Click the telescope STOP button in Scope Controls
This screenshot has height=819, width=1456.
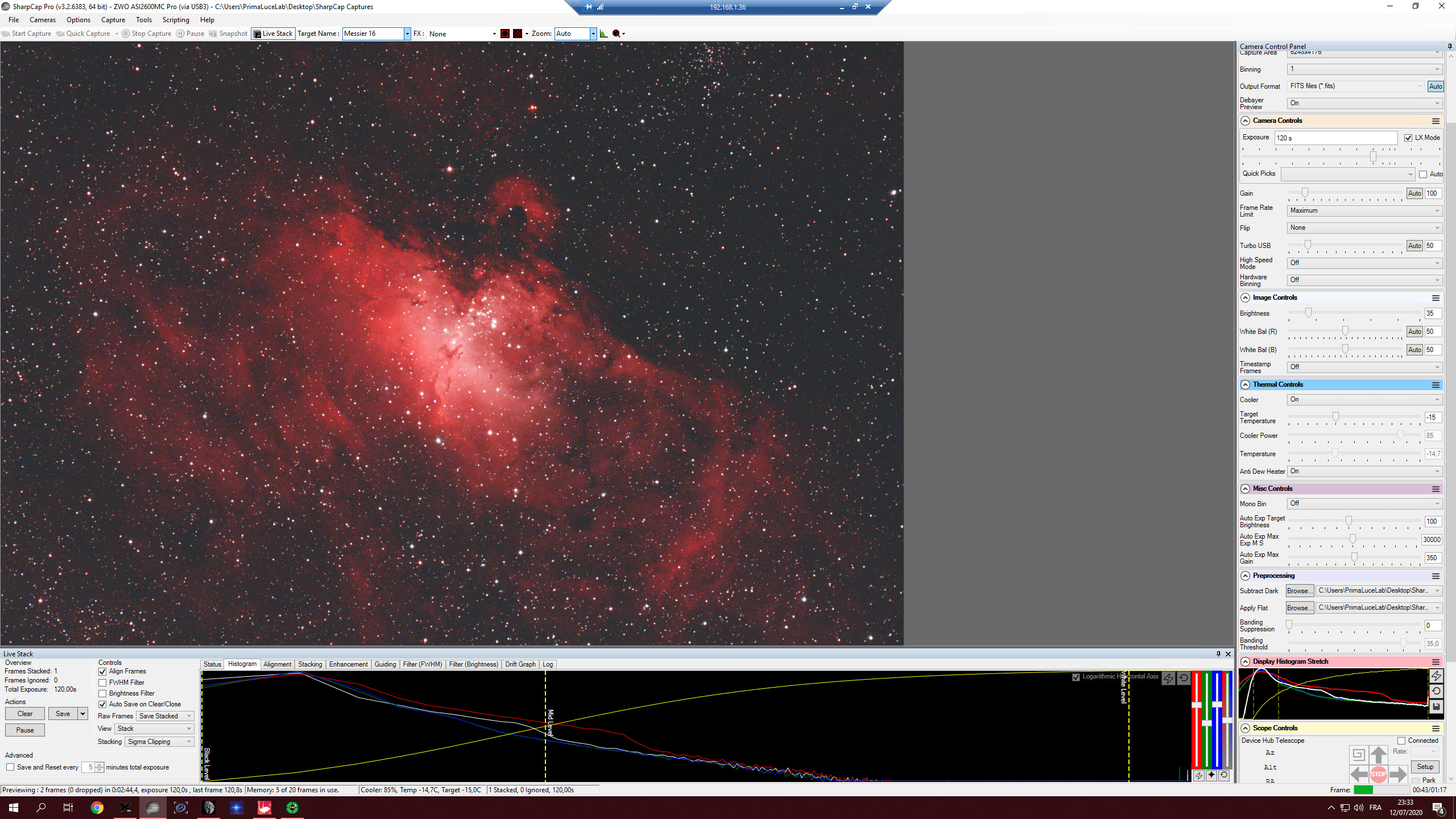point(1378,773)
